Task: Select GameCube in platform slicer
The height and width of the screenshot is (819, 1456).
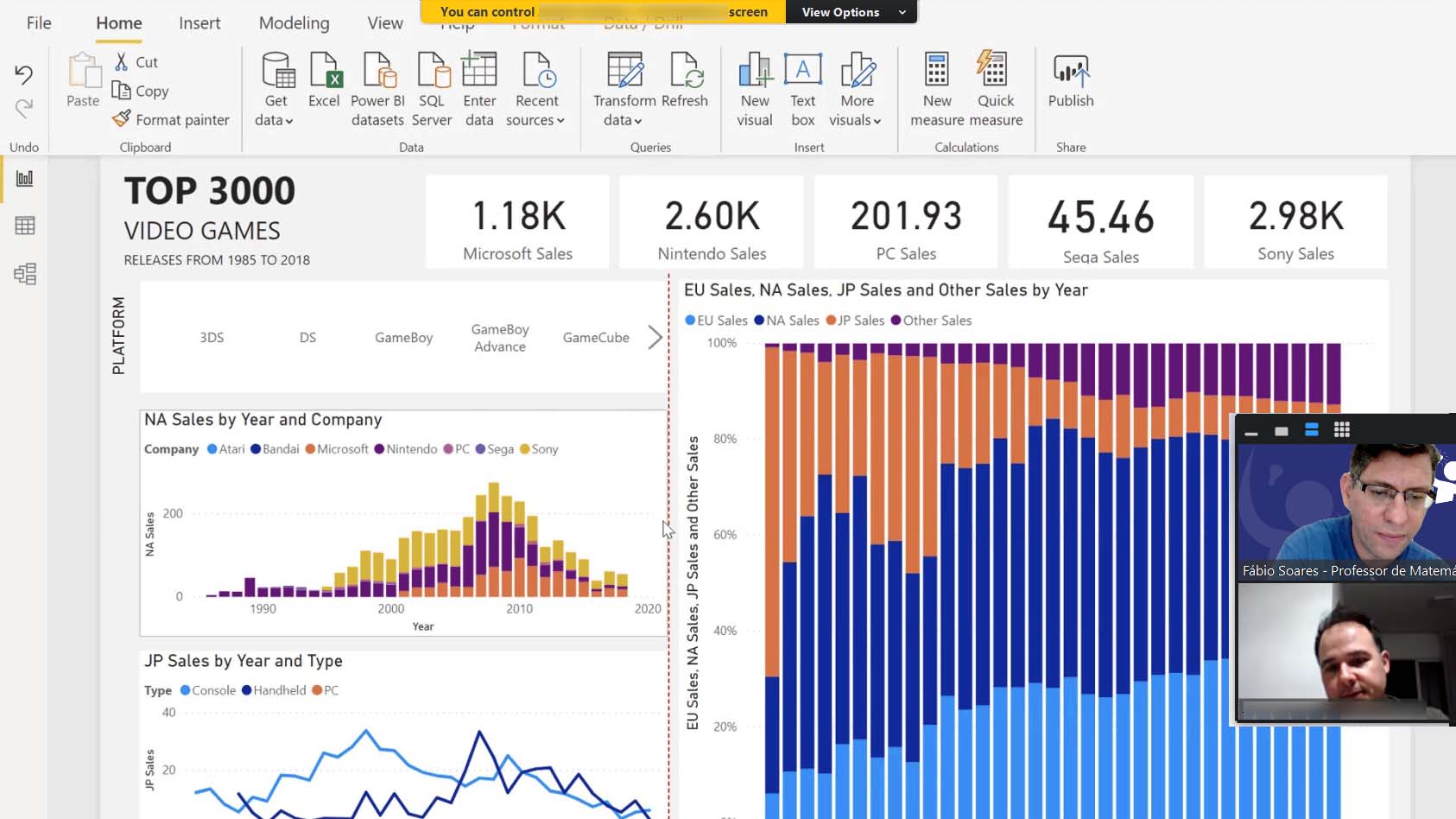Action: tap(596, 338)
